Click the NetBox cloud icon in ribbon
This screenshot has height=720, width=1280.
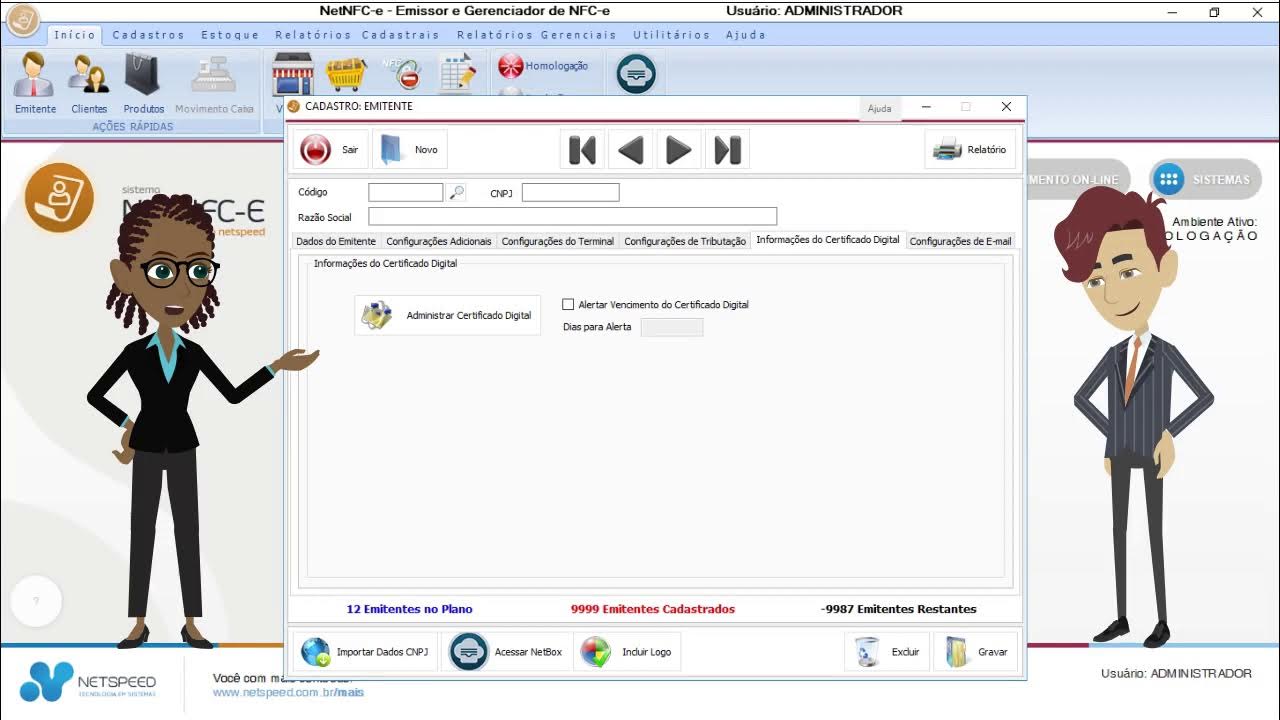[x=636, y=74]
